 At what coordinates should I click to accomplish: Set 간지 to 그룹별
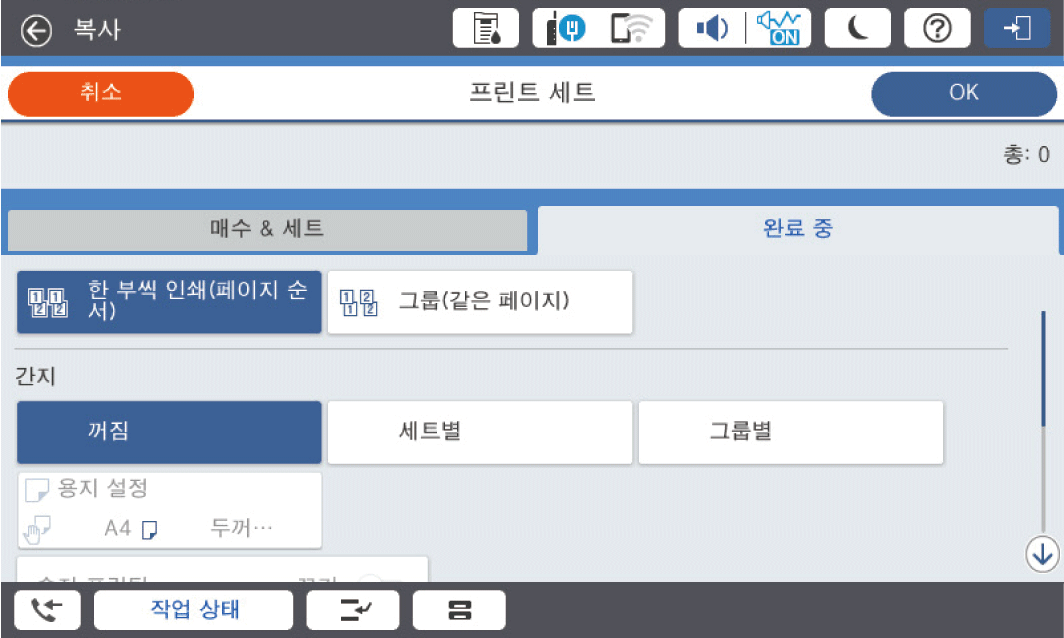click(790, 433)
